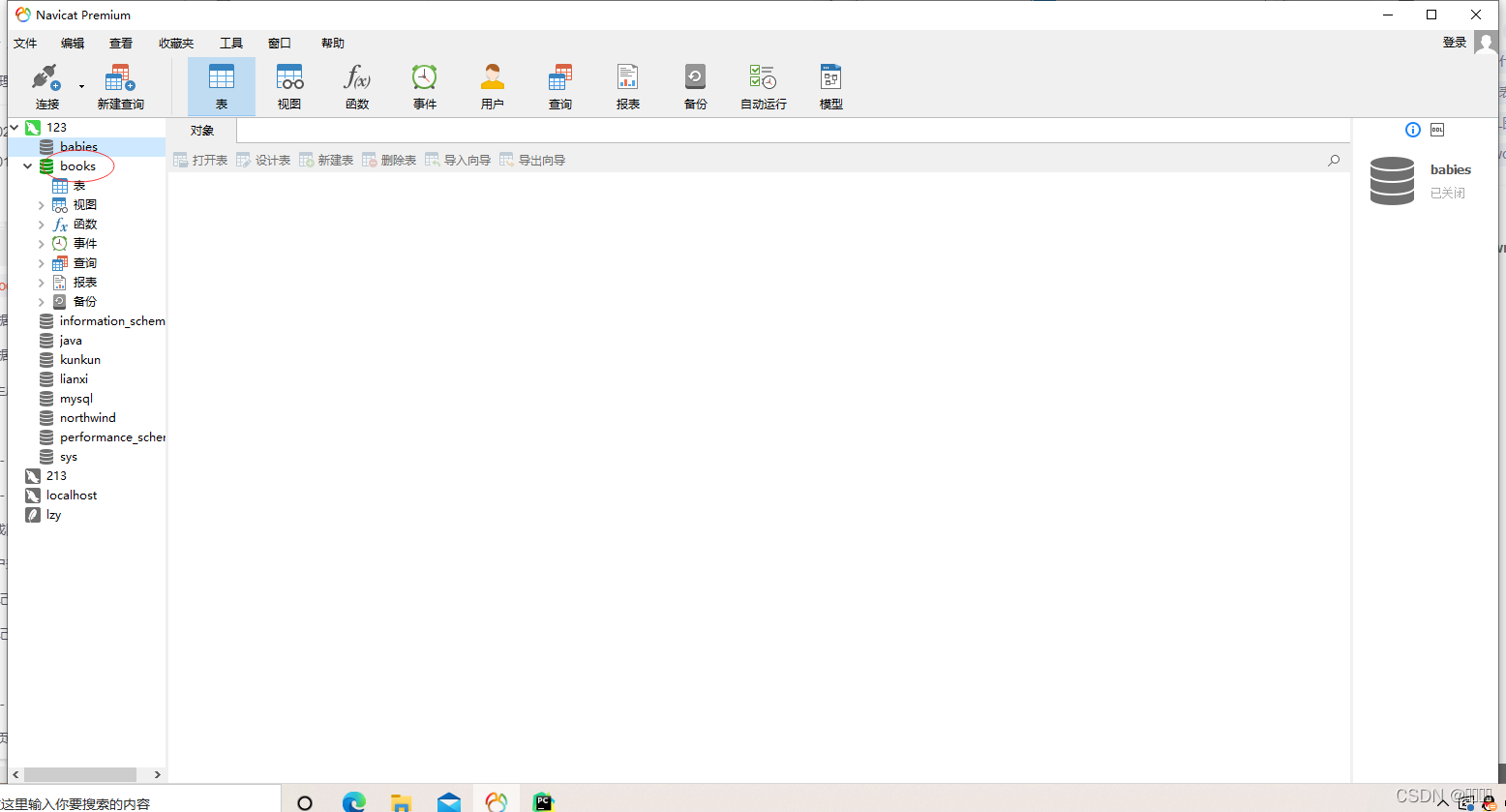Viewport: 1506px width, 812px height.
Task: Open Microsoft Edge from the taskbar
Action: [x=354, y=802]
